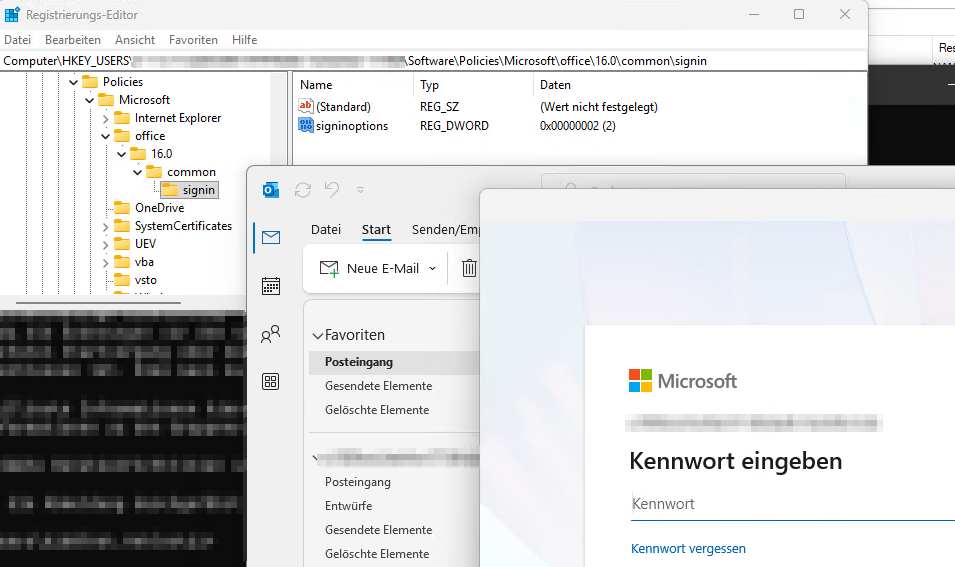955x567 pixels.
Task: Open the People contacts view in Outlook
Action: coord(270,334)
